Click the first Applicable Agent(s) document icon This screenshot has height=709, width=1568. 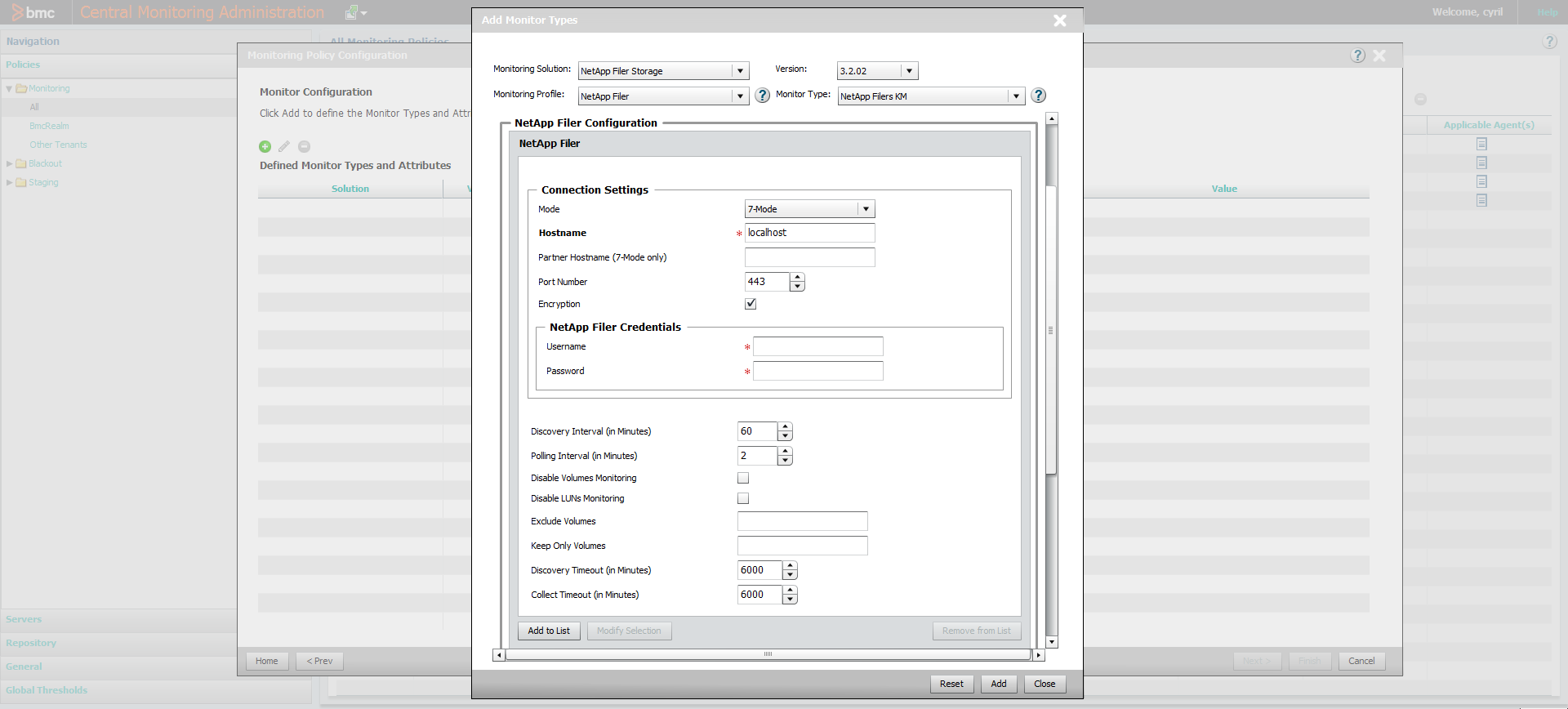pyautogui.click(x=1481, y=144)
